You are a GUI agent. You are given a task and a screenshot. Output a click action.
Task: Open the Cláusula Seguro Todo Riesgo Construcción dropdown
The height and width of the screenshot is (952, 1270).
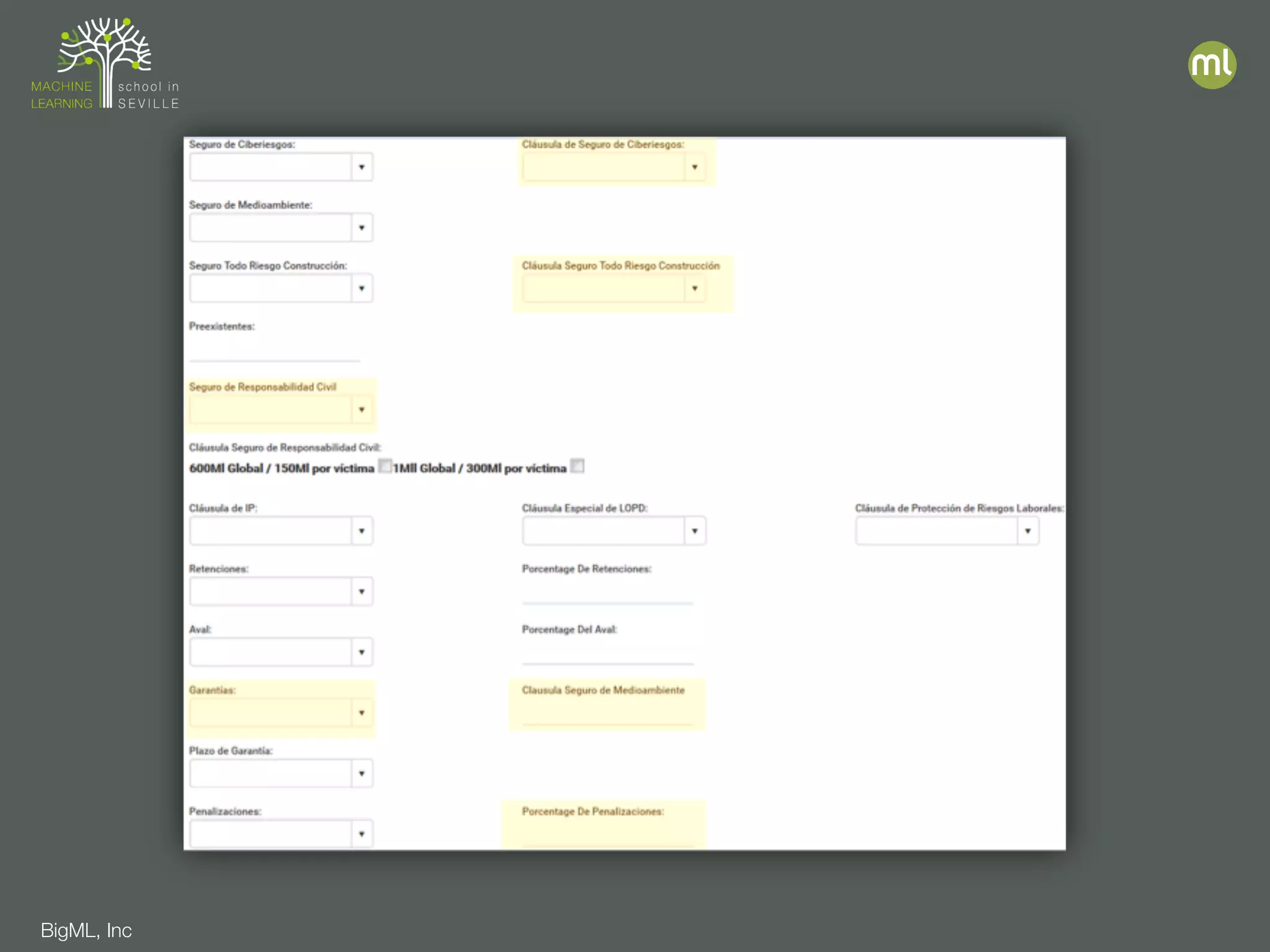click(695, 289)
